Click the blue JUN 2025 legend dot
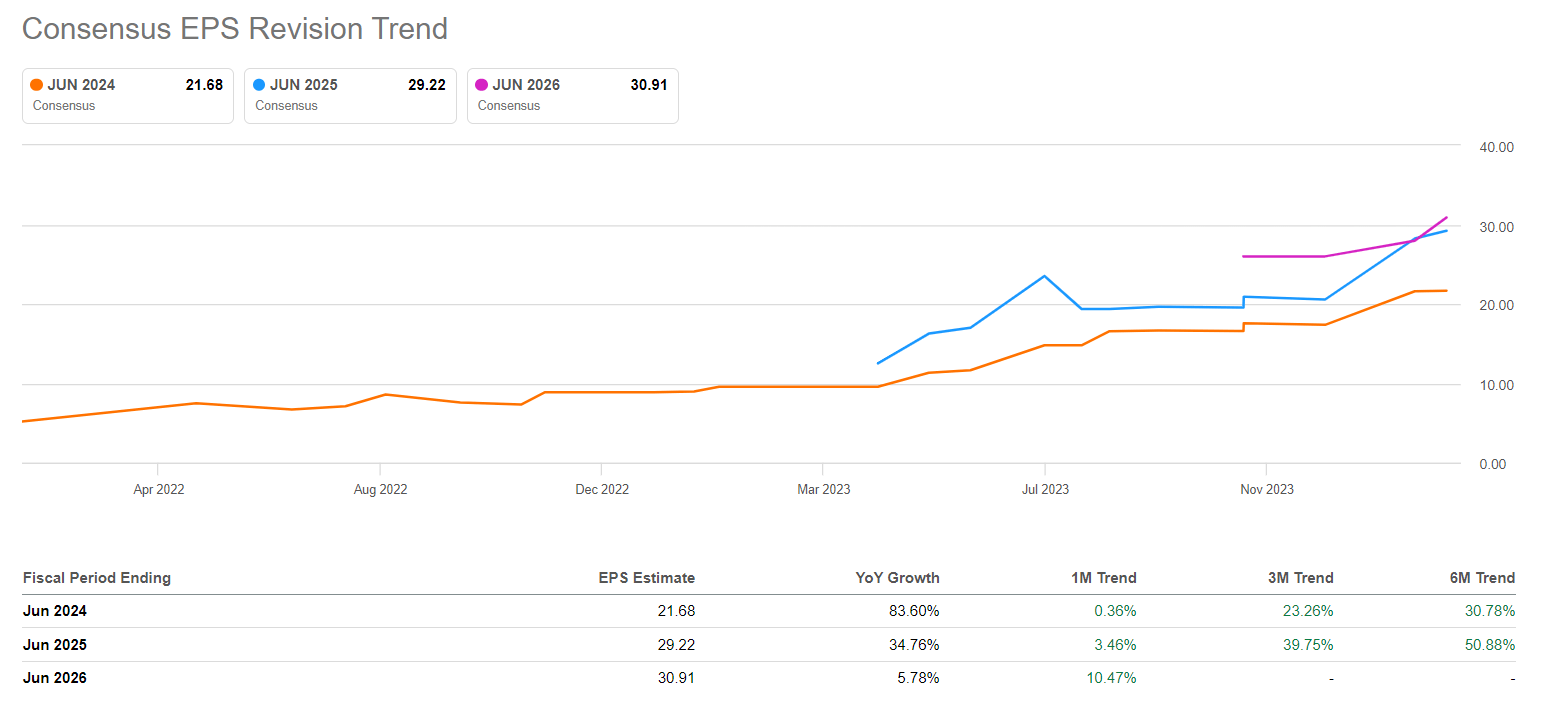 260,85
